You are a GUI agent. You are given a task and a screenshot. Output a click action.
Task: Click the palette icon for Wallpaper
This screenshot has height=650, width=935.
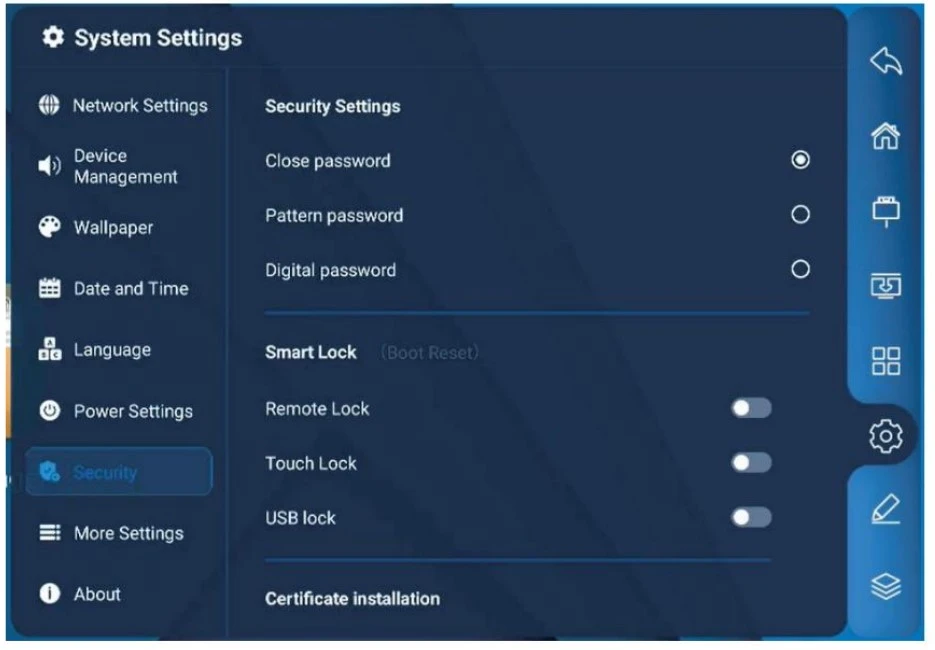(x=49, y=227)
